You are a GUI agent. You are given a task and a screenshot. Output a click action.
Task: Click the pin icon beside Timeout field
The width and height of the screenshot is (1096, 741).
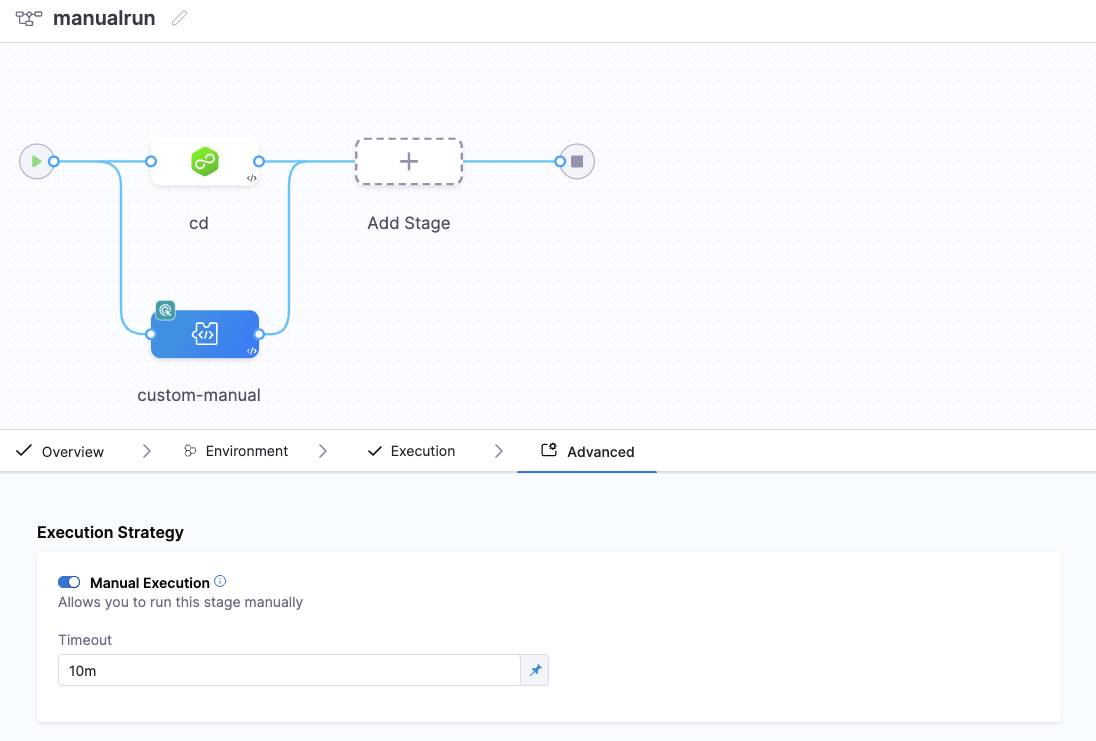(535, 670)
